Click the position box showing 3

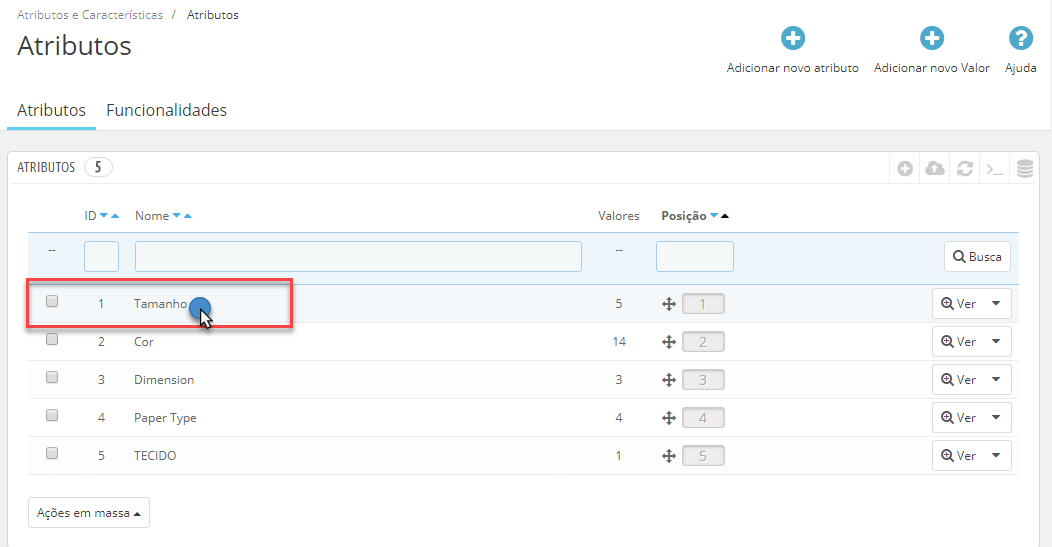(703, 380)
